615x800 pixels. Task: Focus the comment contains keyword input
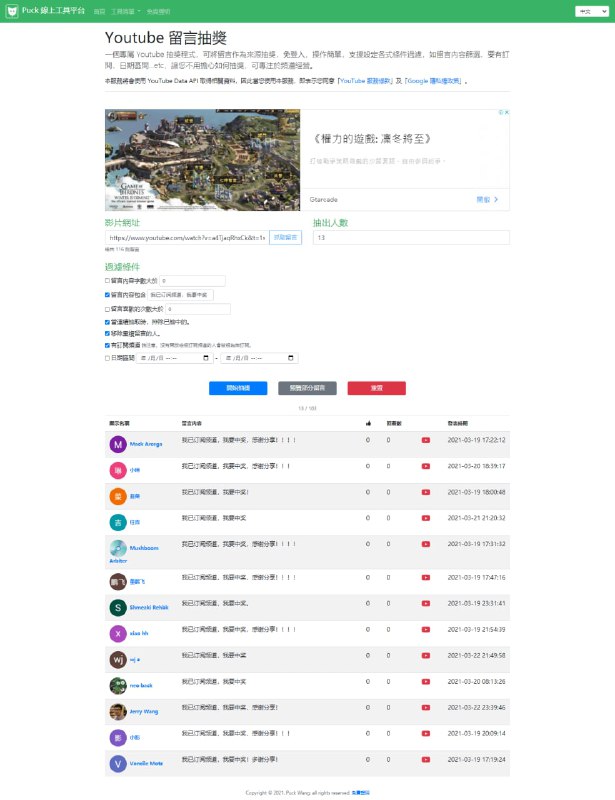tap(181, 295)
